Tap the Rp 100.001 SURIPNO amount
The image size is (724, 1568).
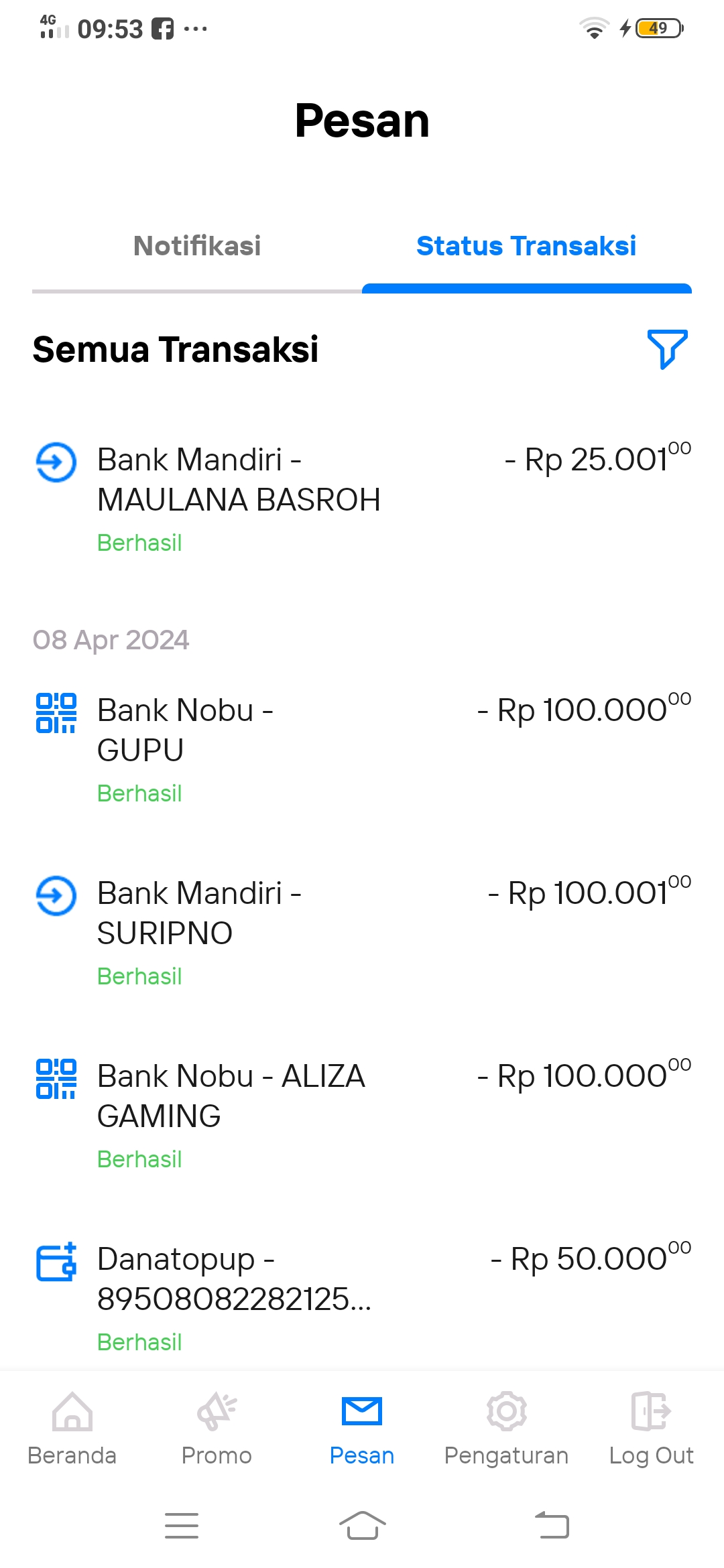[589, 893]
